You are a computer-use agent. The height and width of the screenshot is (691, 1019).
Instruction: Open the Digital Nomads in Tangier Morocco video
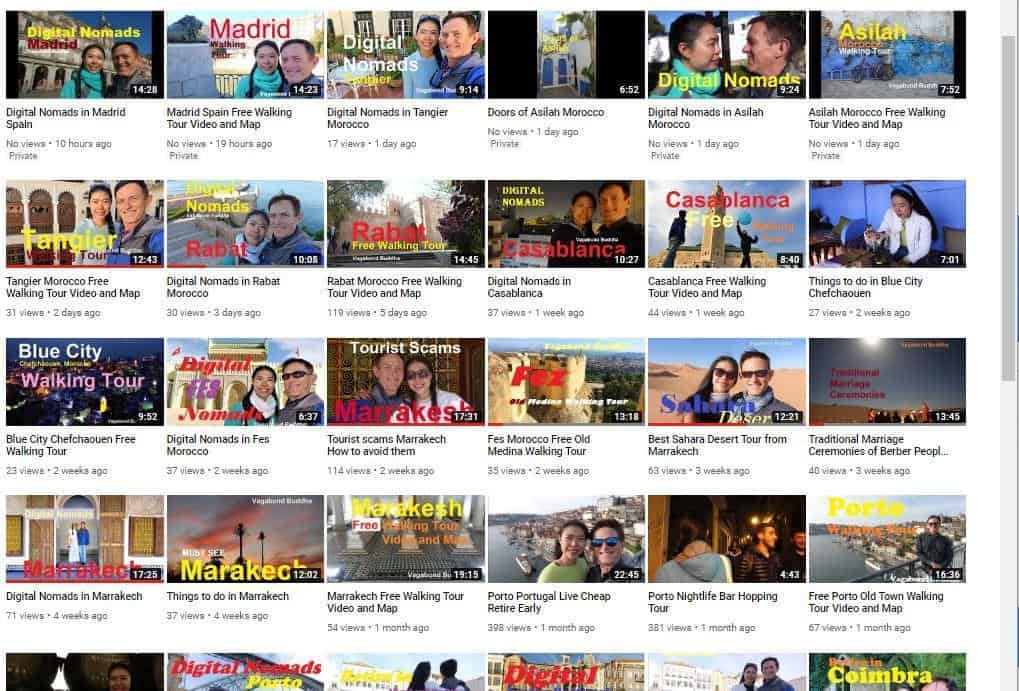click(x=406, y=55)
